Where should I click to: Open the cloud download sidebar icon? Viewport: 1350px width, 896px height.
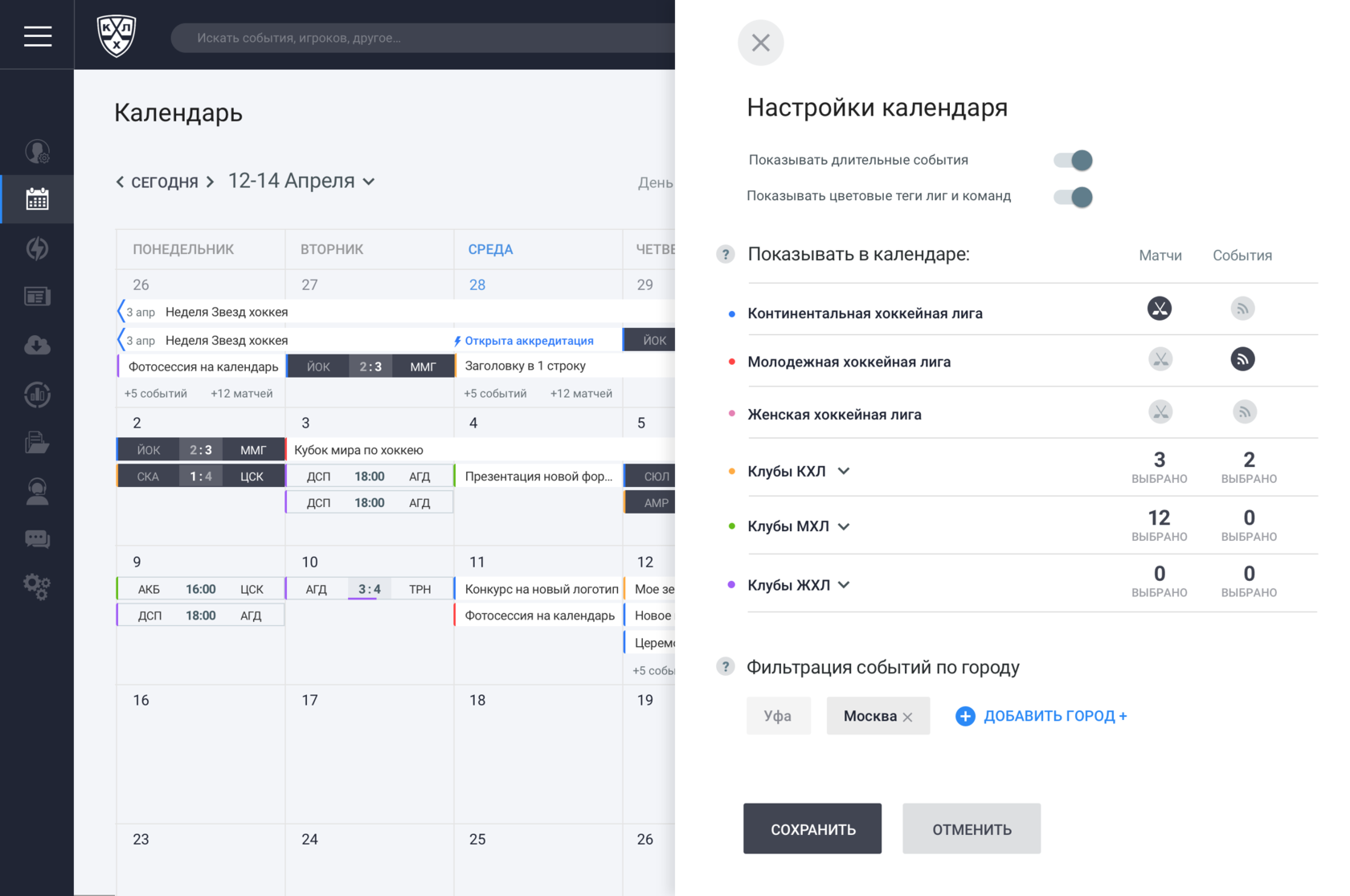coord(37,346)
